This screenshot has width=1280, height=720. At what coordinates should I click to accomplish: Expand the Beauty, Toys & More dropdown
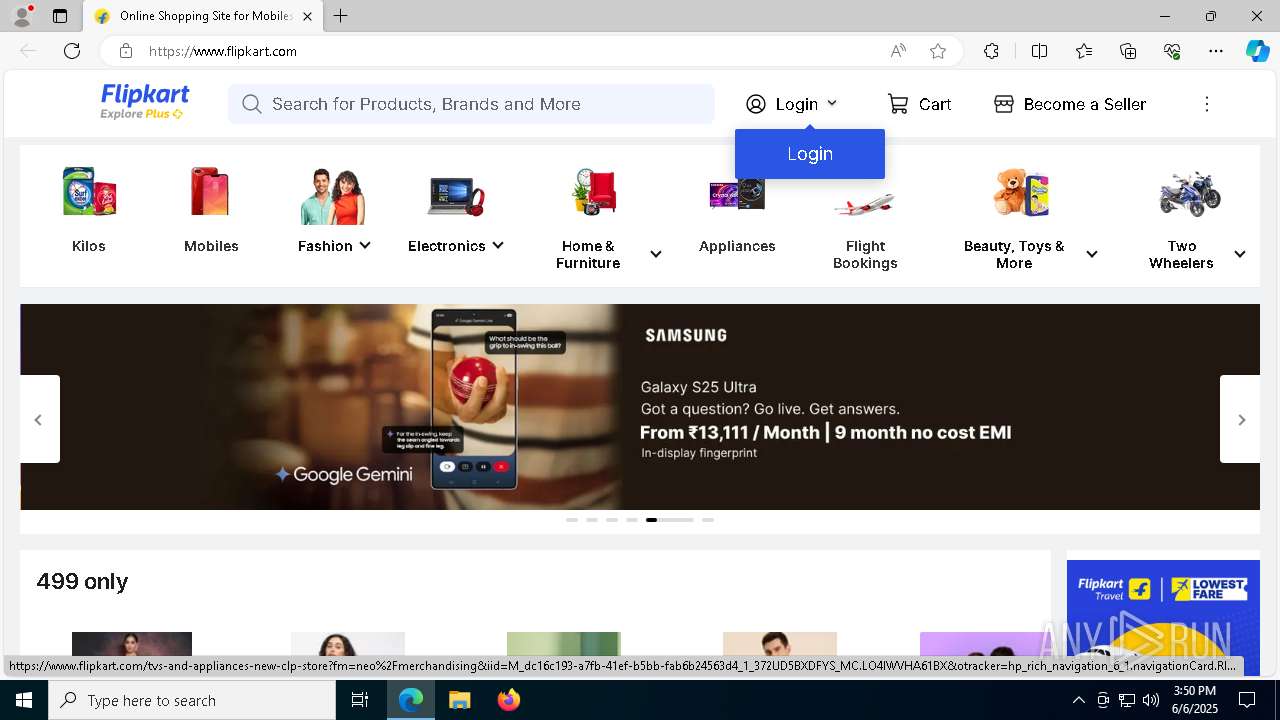click(x=1092, y=254)
